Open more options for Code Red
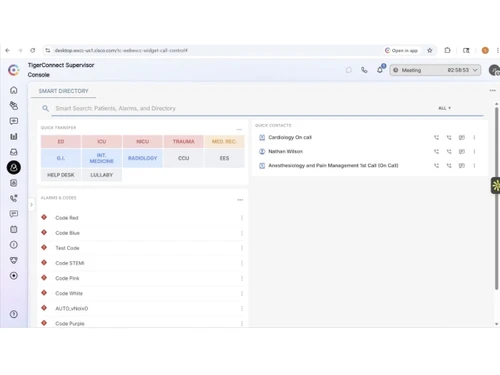 click(x=242, y=218)
